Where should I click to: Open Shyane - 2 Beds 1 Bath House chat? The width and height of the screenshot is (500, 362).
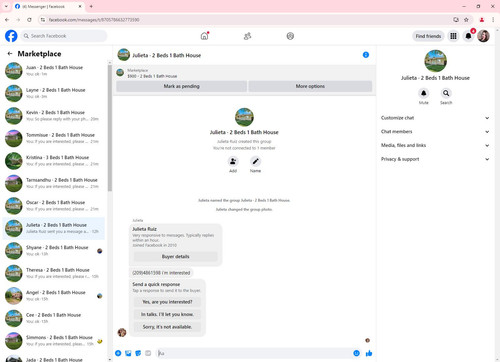pyautogui.click(x=54, y=251)
